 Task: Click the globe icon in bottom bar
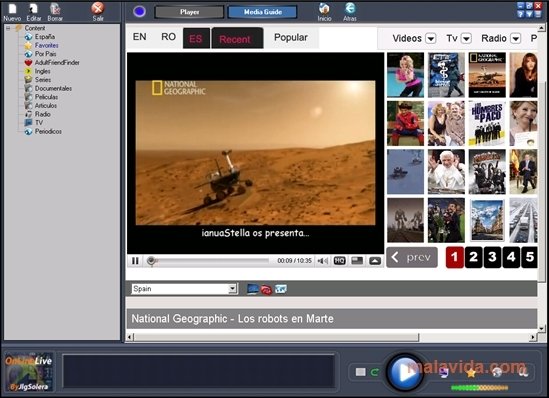pyautogui.click(x=497, y=372)
